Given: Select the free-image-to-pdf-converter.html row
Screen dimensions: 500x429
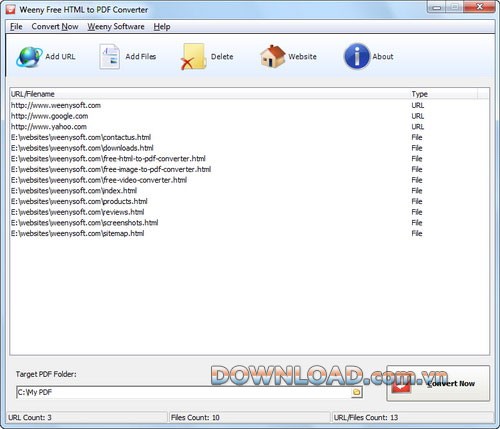Looking at the screenshot, I should (250, 169).
